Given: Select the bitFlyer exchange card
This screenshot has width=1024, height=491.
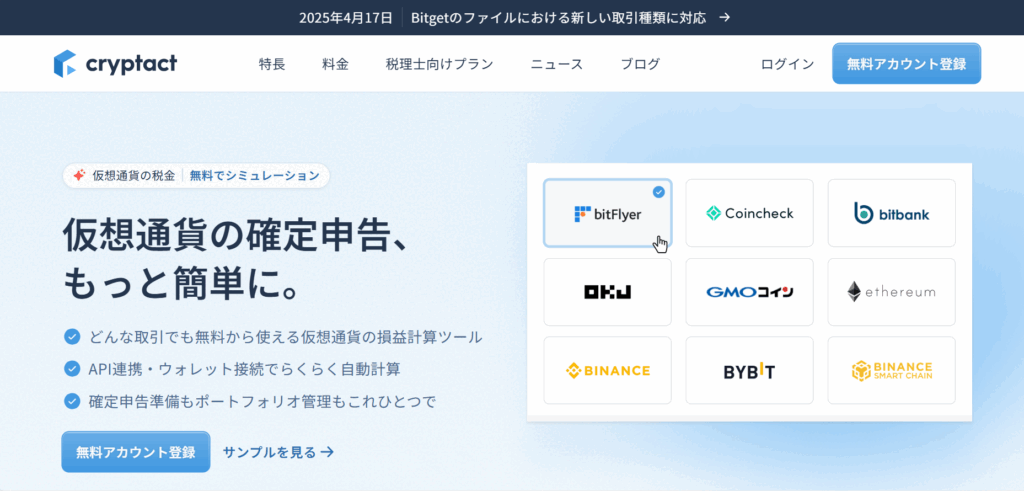Looking at the screenshot, I should click(607, 213).
